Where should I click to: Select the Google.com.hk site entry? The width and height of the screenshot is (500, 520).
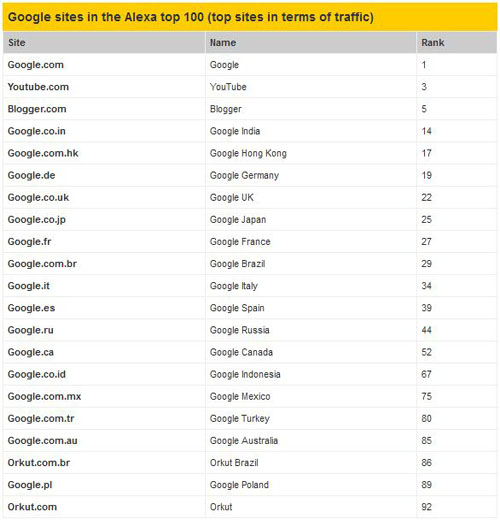tap(43, 153)
